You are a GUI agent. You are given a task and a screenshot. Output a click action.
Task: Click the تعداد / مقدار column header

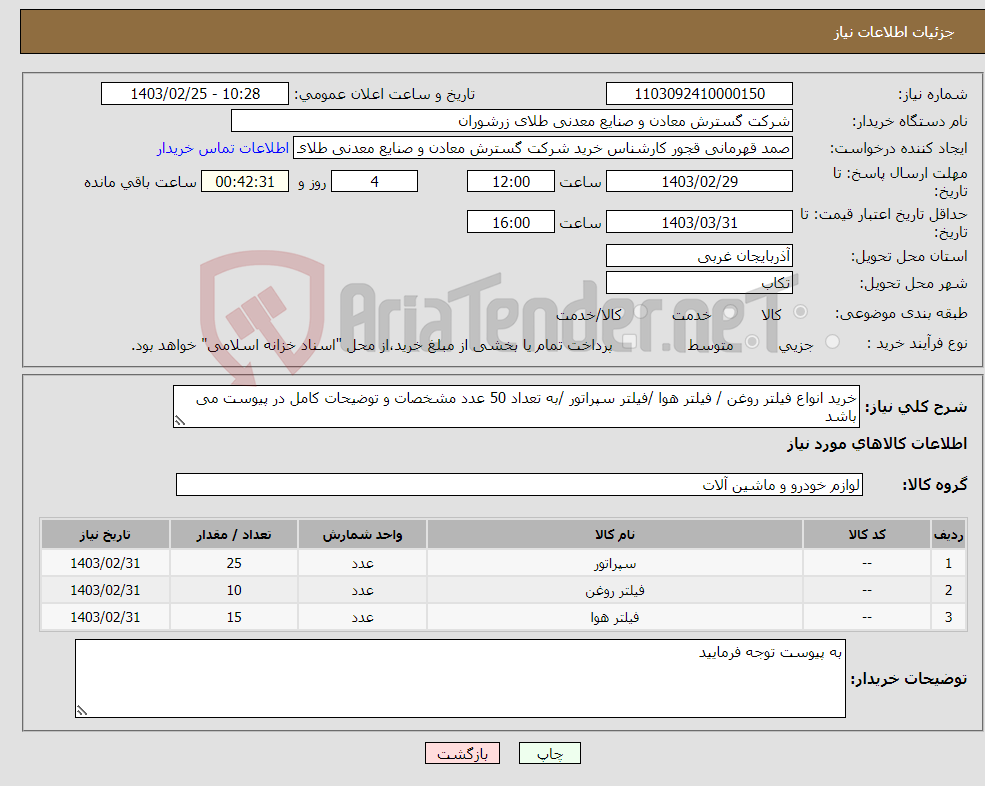(234, 534)
